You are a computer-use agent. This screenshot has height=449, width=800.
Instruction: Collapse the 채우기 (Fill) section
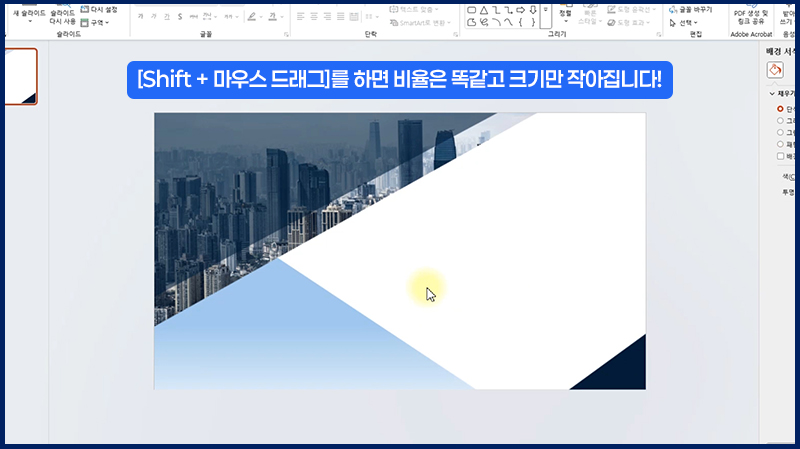[772, 94]
